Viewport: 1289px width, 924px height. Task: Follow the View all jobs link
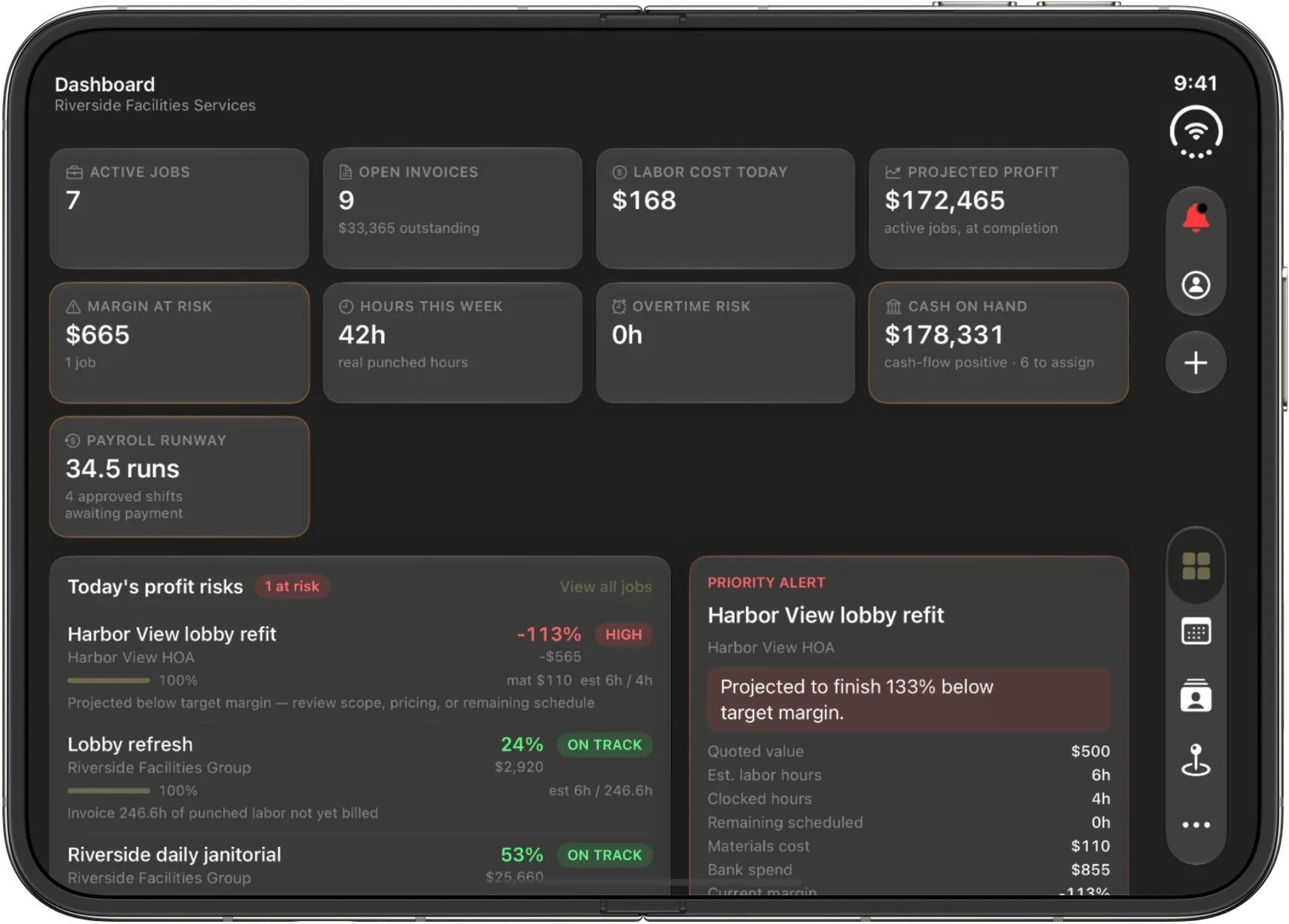605,587
